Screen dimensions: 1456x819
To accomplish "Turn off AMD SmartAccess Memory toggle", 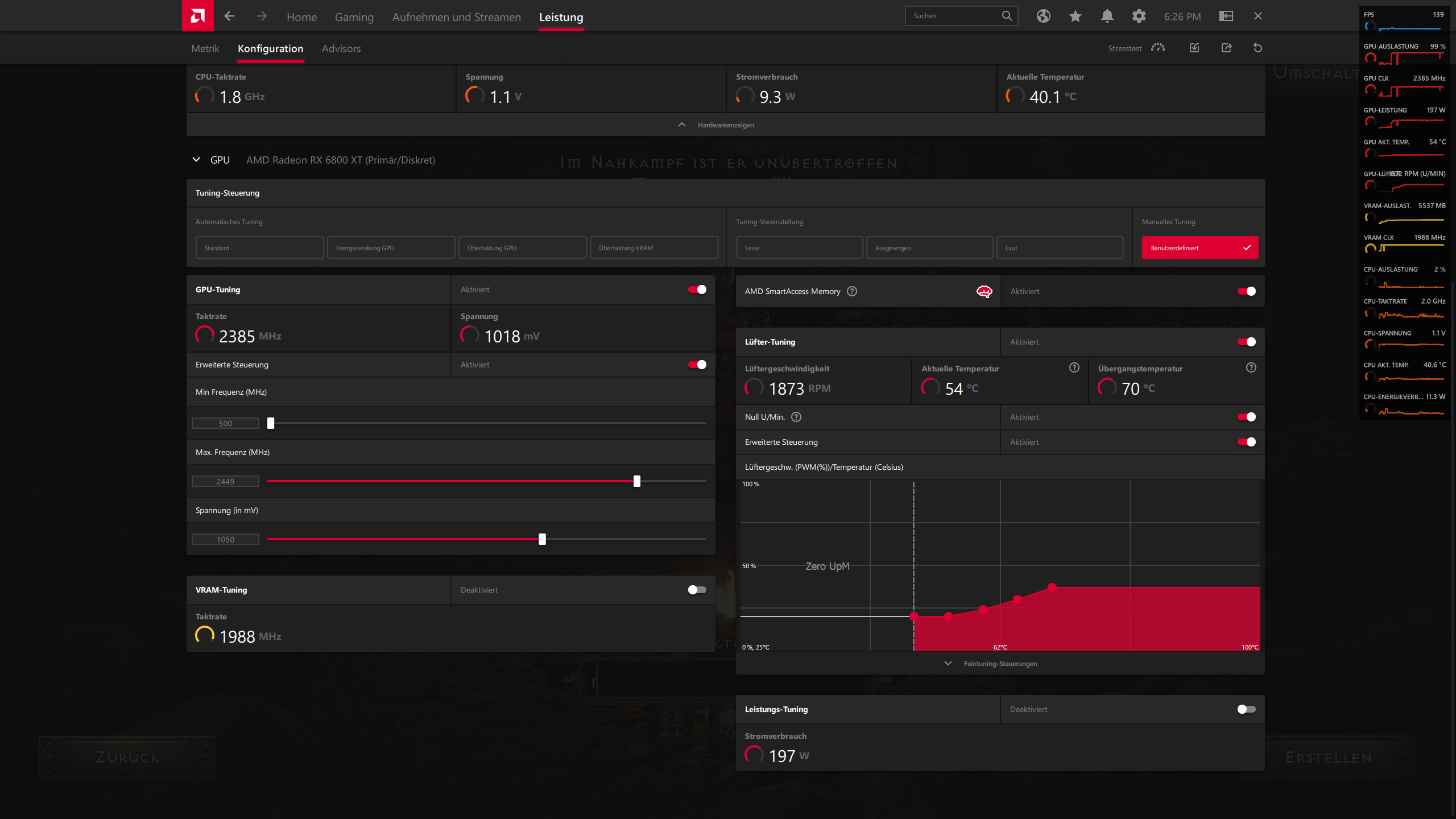I will click(x=1246, y=291).
